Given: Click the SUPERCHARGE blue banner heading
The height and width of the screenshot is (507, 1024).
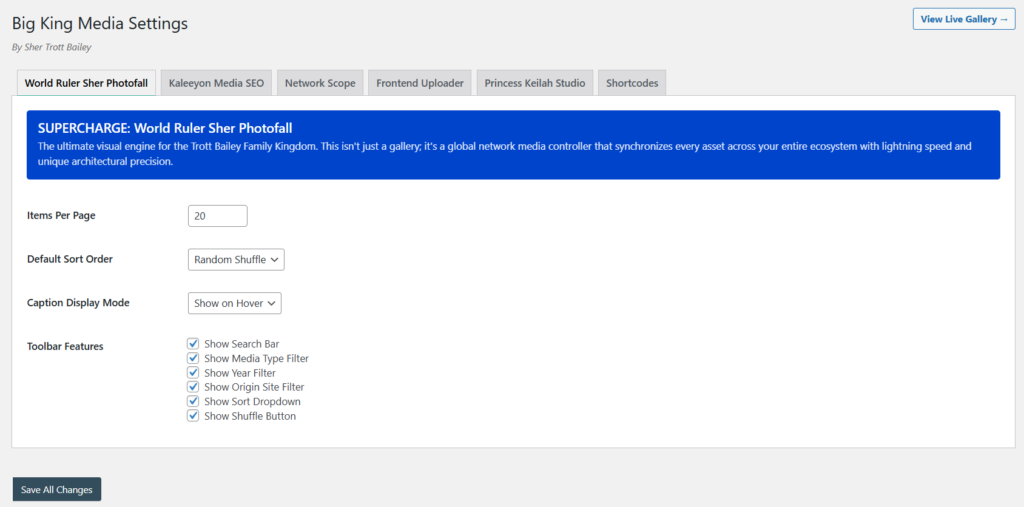Looking at the screenshot, I should click(165, 127).
